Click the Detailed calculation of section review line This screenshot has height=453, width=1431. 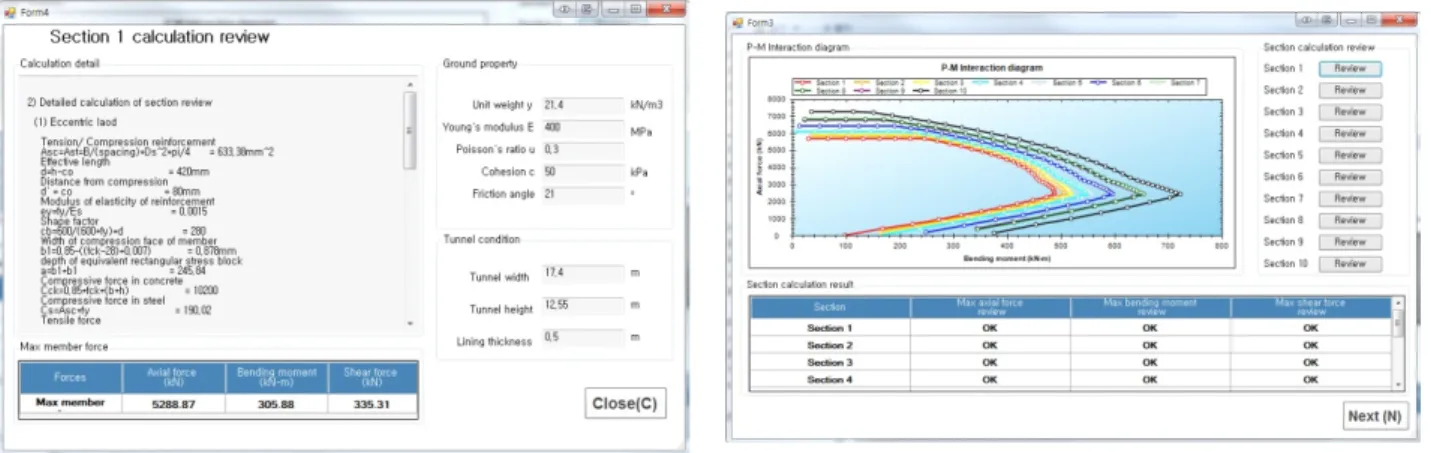[119, 102]
